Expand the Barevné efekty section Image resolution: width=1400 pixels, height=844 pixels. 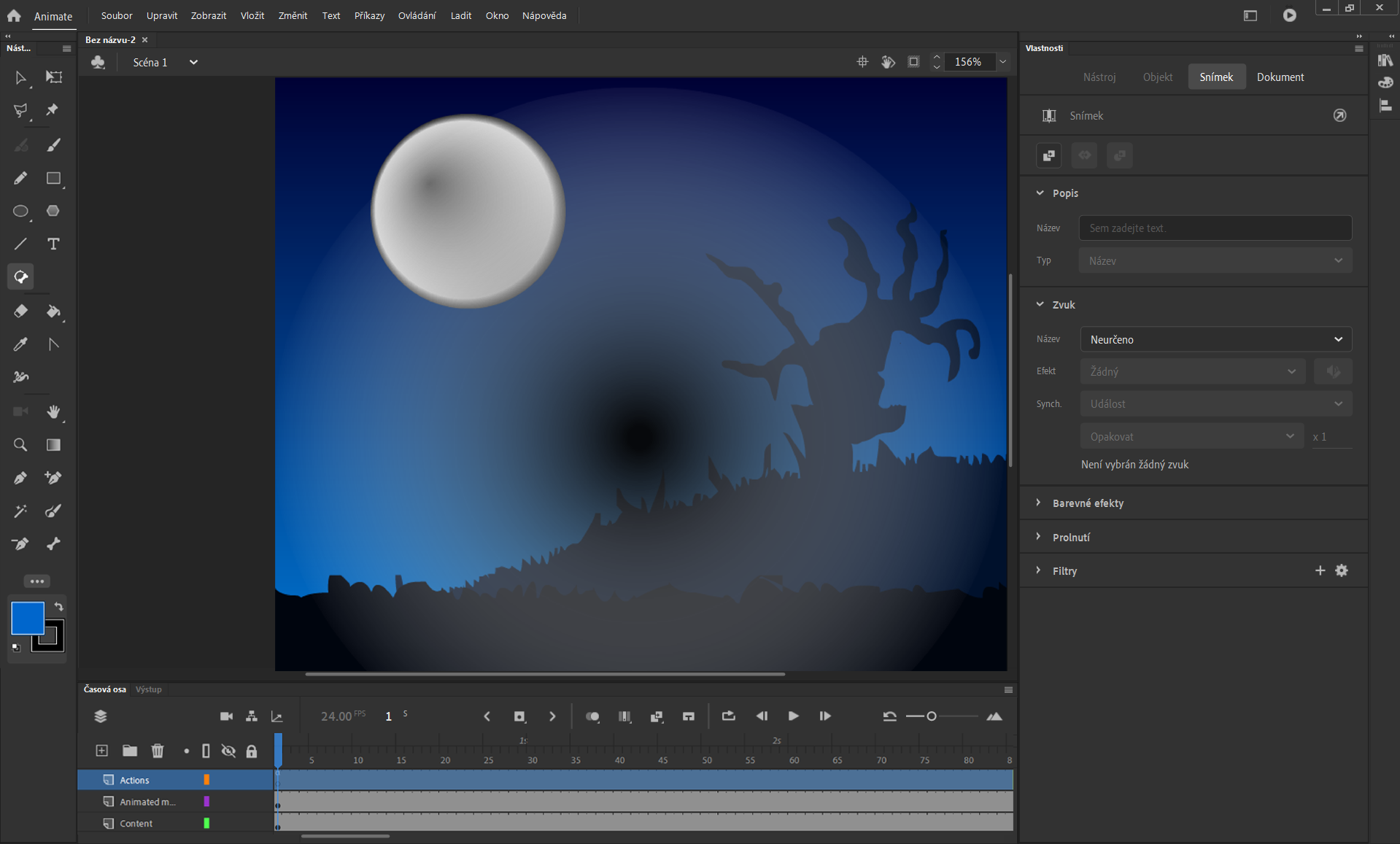[1087, 503]
